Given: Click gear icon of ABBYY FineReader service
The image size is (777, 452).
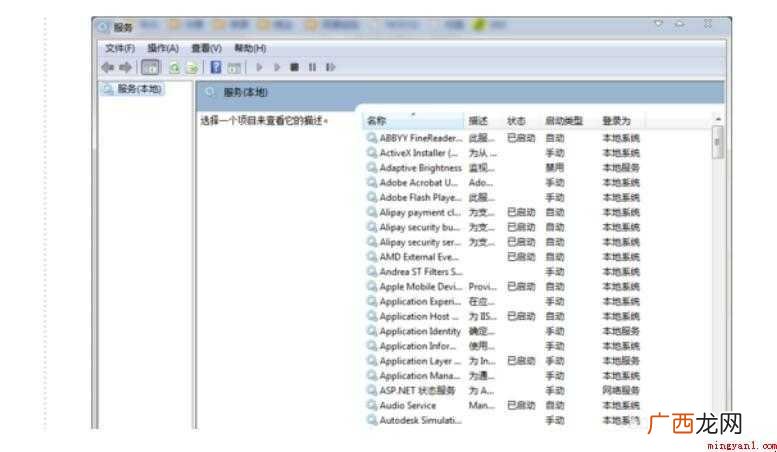Looking at the screenshot, I should point(372,138).
